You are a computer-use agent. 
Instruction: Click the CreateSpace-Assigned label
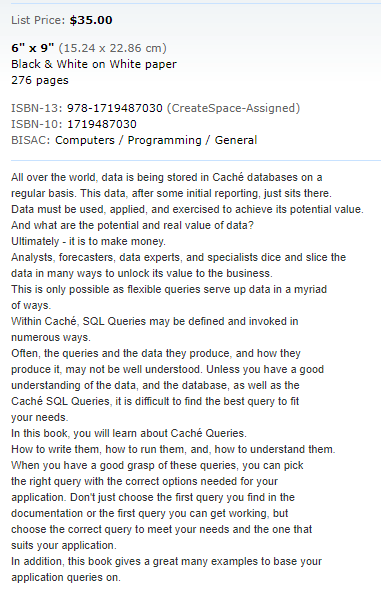tap(233, 108)
